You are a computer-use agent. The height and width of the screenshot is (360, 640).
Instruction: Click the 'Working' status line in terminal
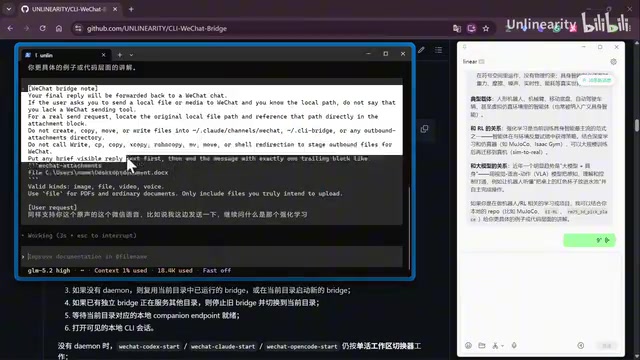[82, 236]
